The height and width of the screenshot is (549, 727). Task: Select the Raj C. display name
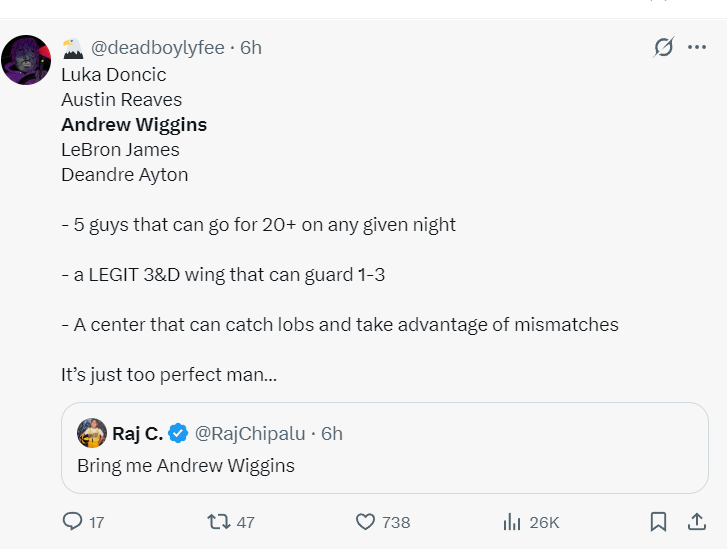[138, 433]
